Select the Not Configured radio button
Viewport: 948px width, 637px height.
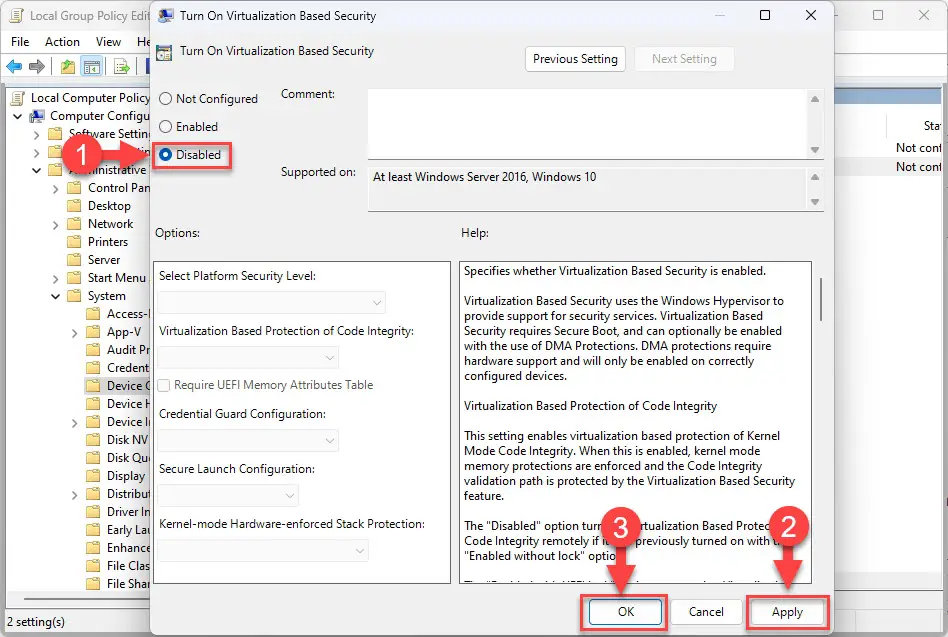pyautogui.click(x=165, y=99)
